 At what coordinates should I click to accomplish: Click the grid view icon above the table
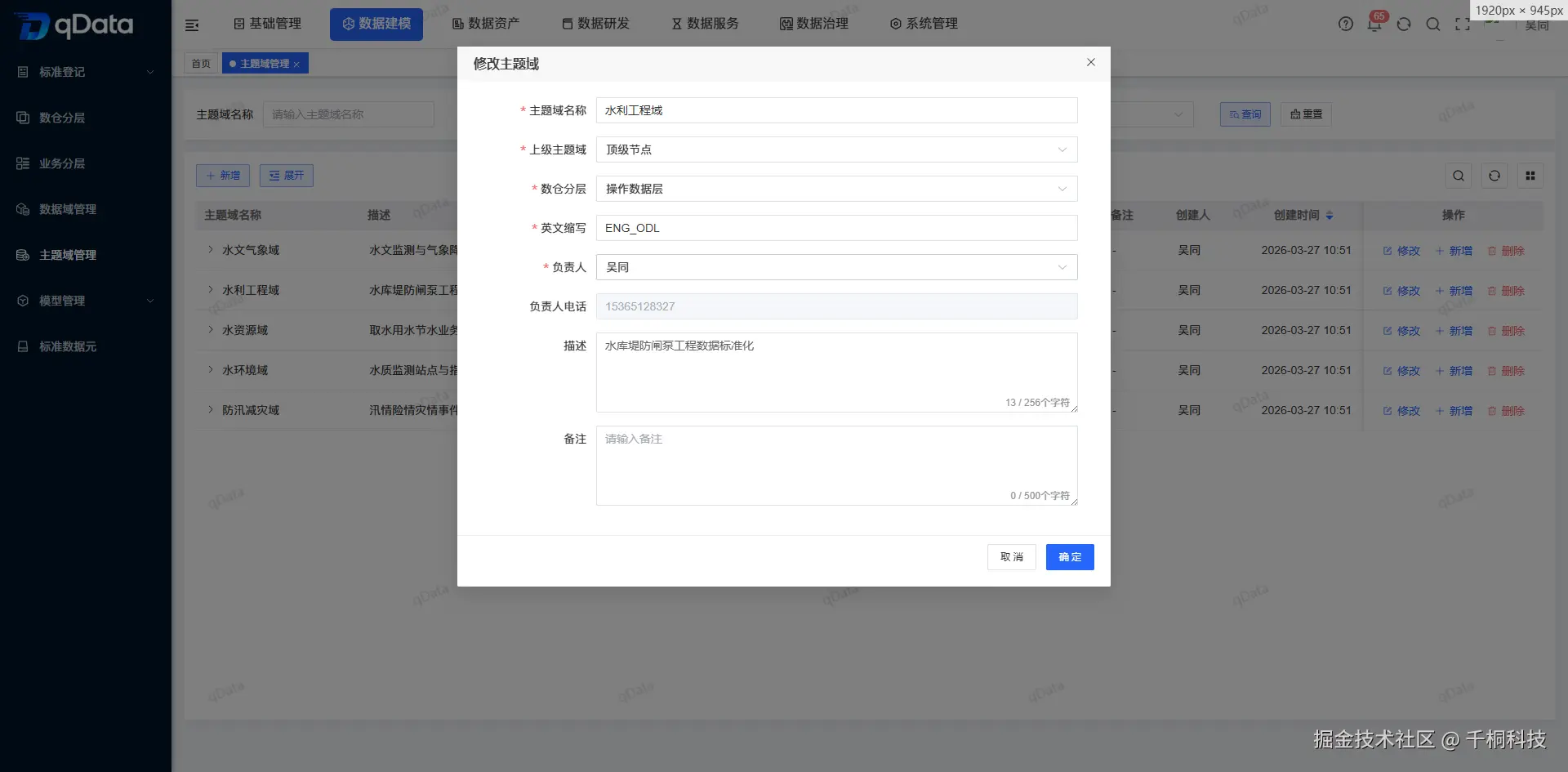pos(1530,175)
